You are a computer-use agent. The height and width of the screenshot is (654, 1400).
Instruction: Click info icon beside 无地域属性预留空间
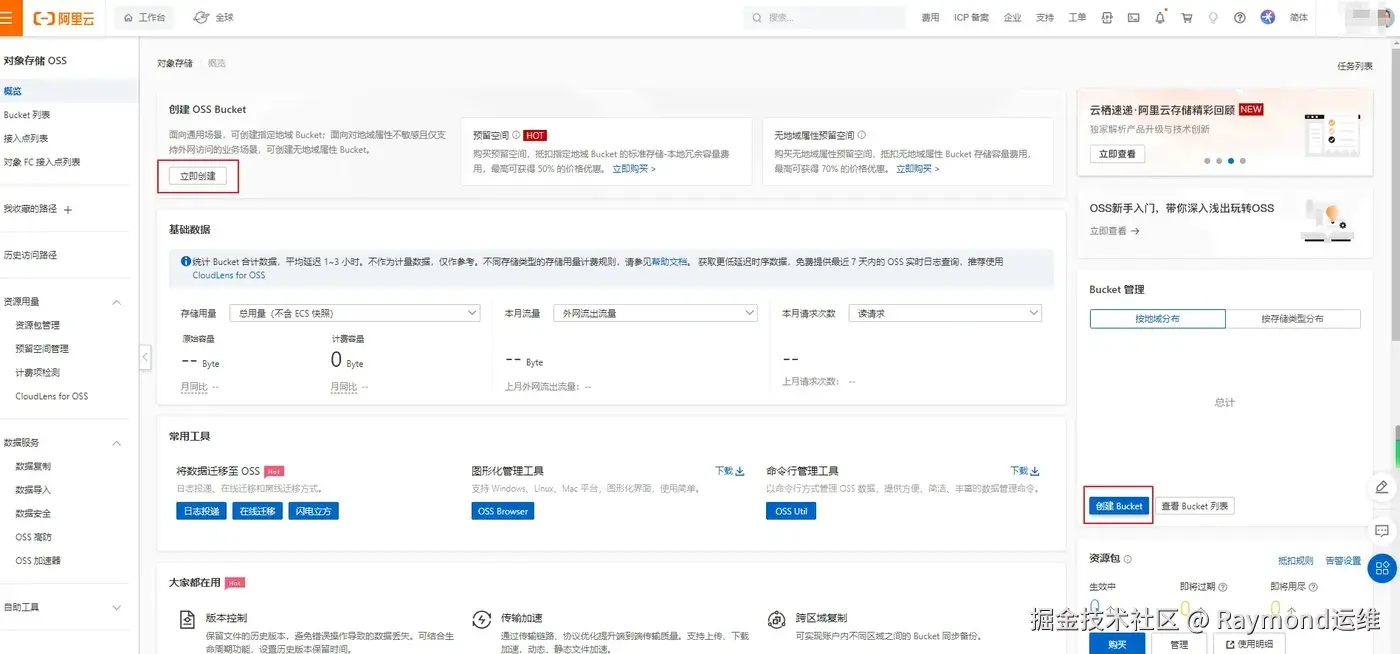click(x=861, y=135)
